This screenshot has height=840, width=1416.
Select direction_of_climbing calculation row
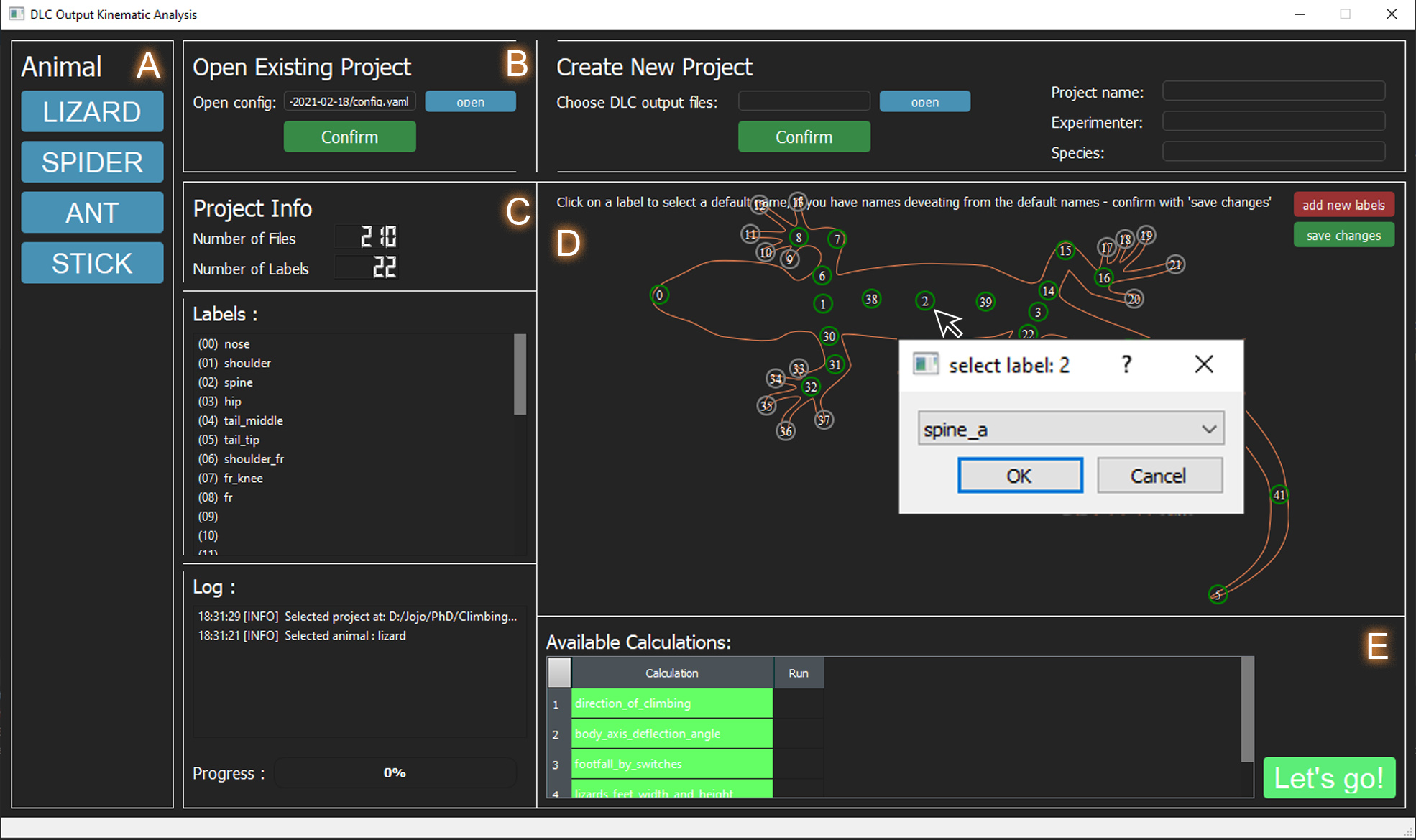671,703
